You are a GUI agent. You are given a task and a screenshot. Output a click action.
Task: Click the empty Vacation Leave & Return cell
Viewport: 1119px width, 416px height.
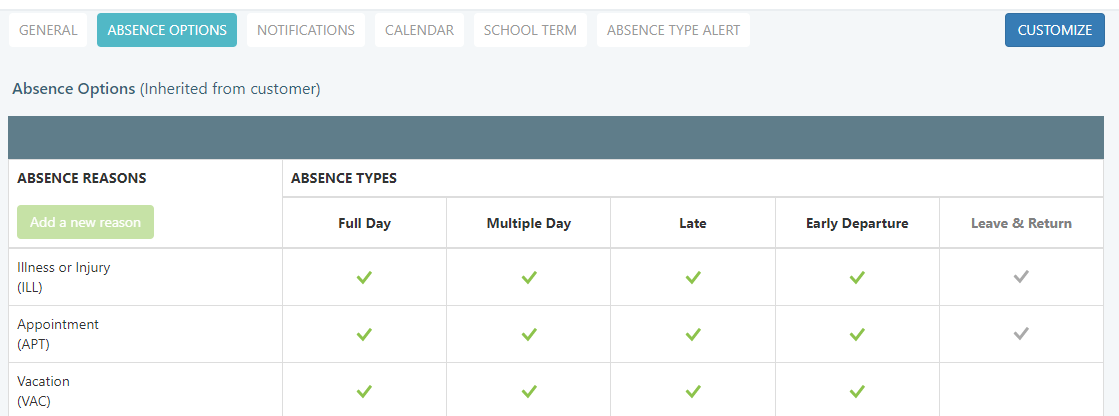click(1020, 390)
